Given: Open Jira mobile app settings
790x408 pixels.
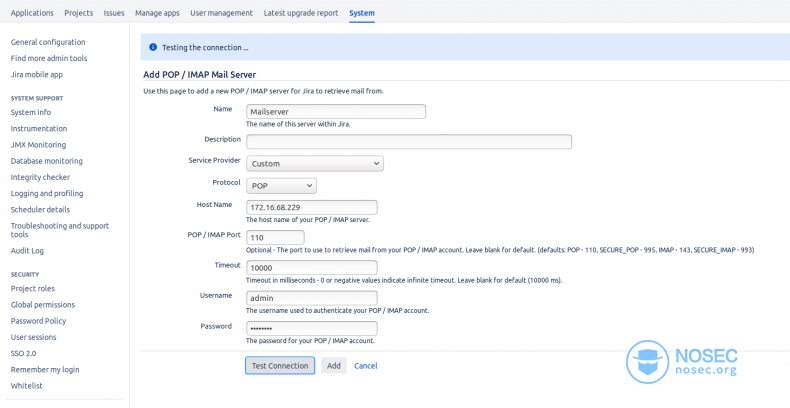Looking at the screenshot, I should click(37, 75).
